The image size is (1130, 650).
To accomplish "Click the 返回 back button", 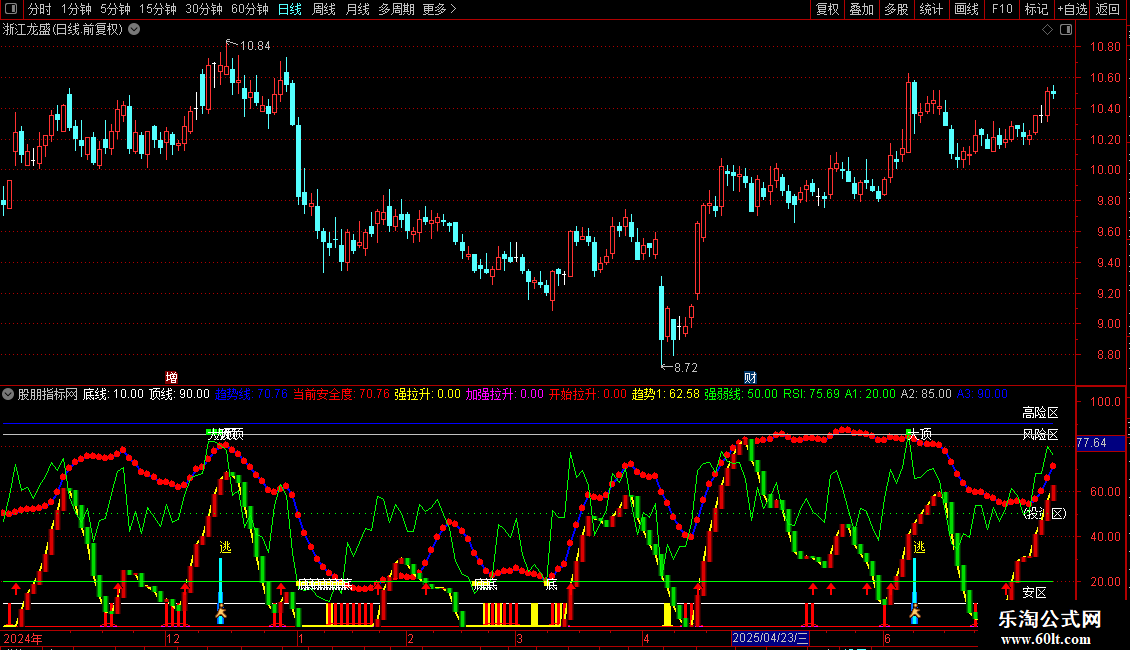I will tap(1108, 9).
